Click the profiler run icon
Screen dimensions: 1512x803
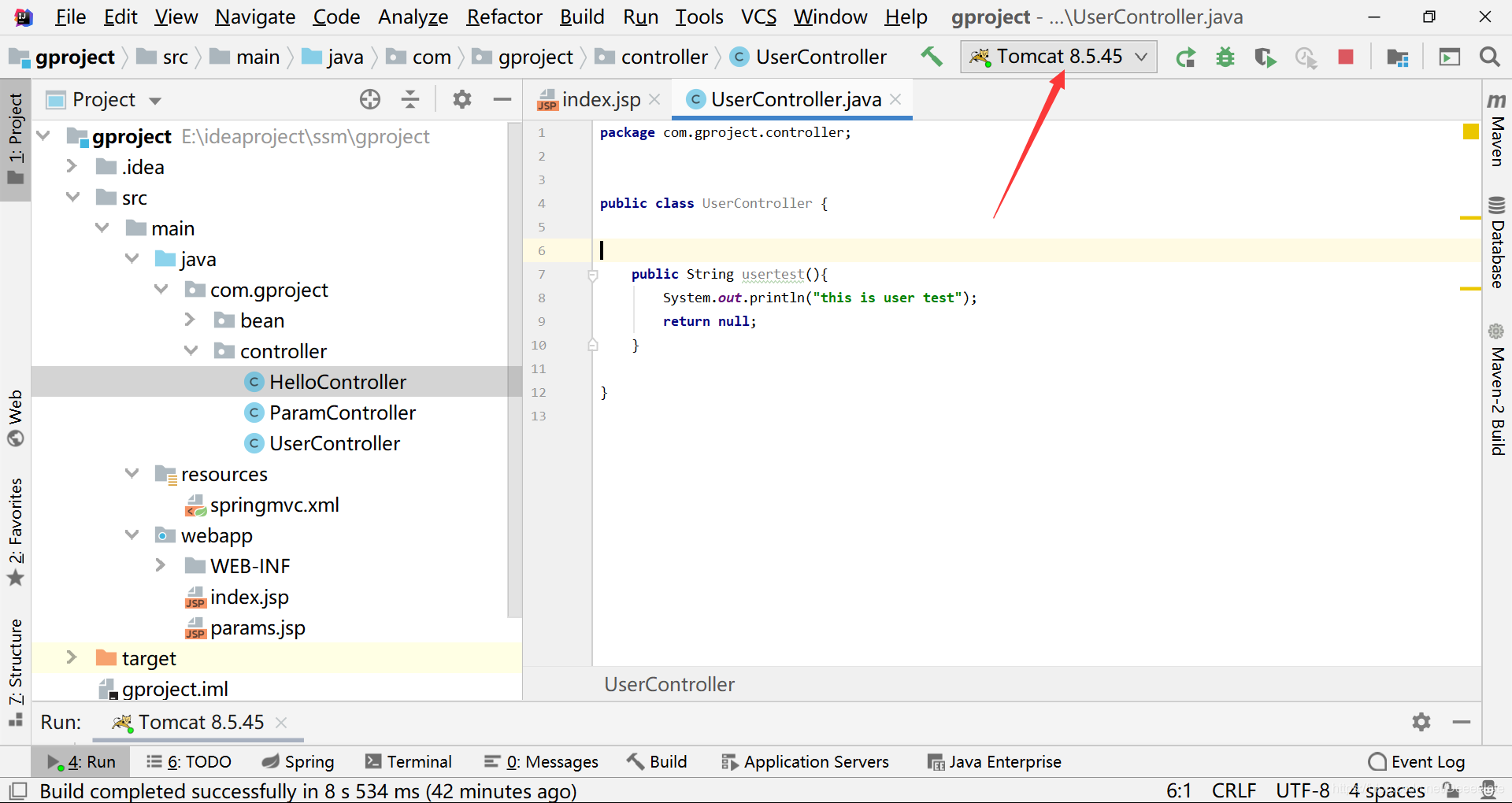pyautogui.click(x=1306, y=57)
